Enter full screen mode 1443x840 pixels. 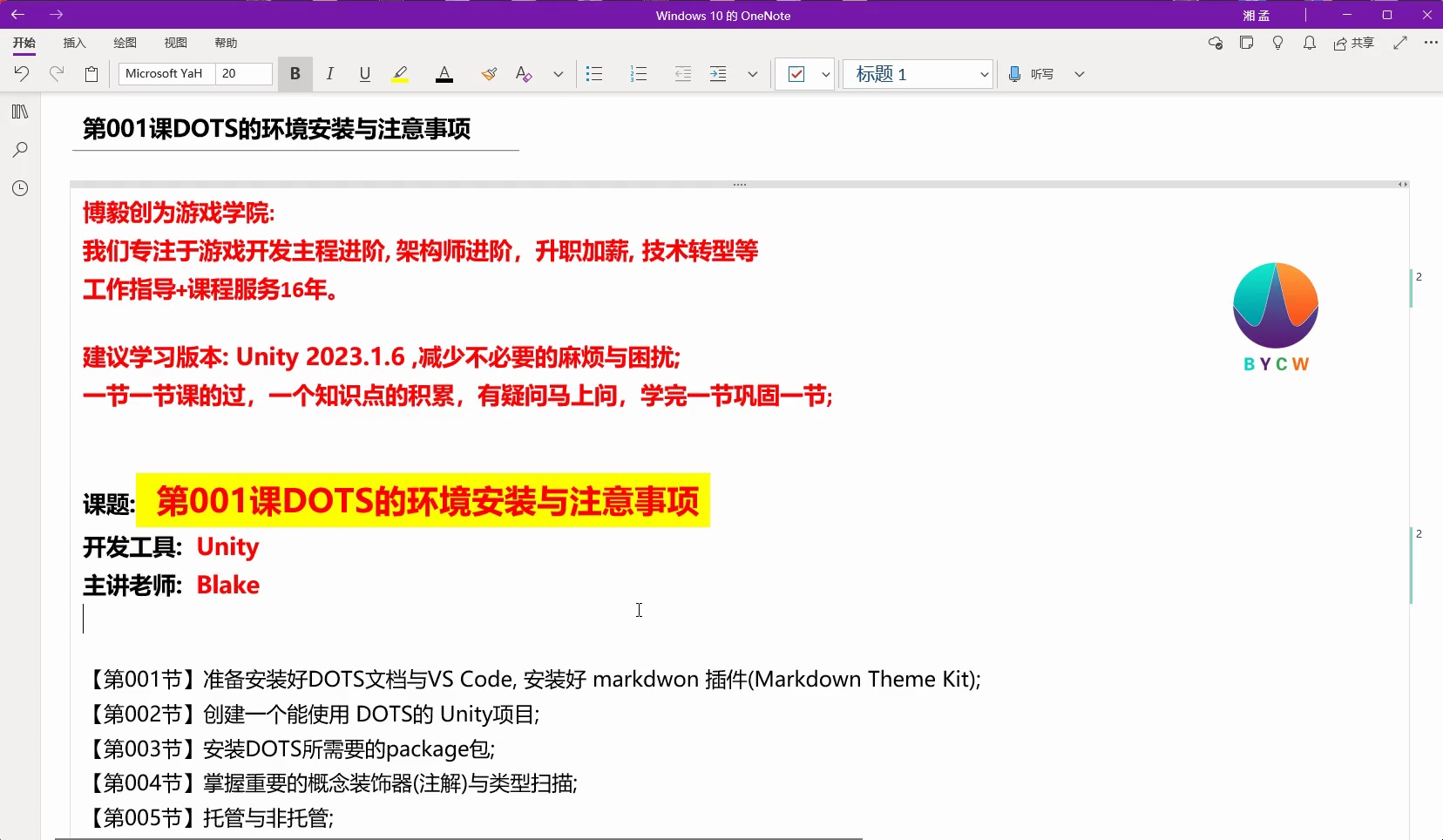(x=1400, y=43)
